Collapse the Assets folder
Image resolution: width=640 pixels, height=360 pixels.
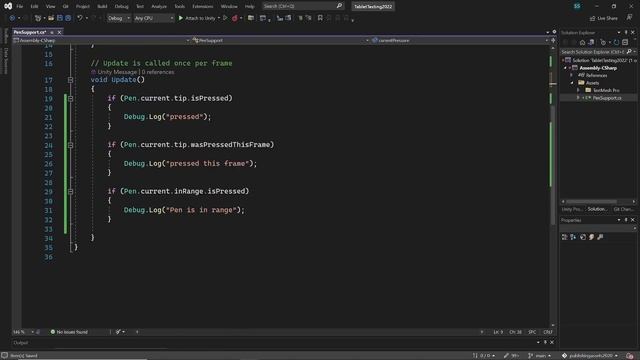click(572, 83)
